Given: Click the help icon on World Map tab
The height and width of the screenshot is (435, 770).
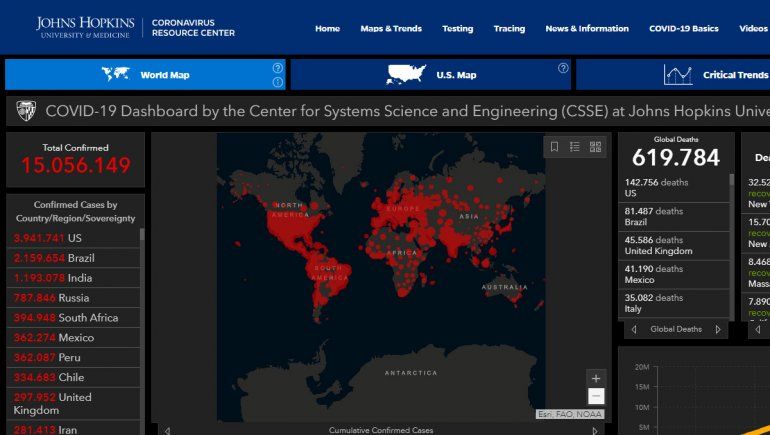Looking at the screenshot, I should 277,68.
